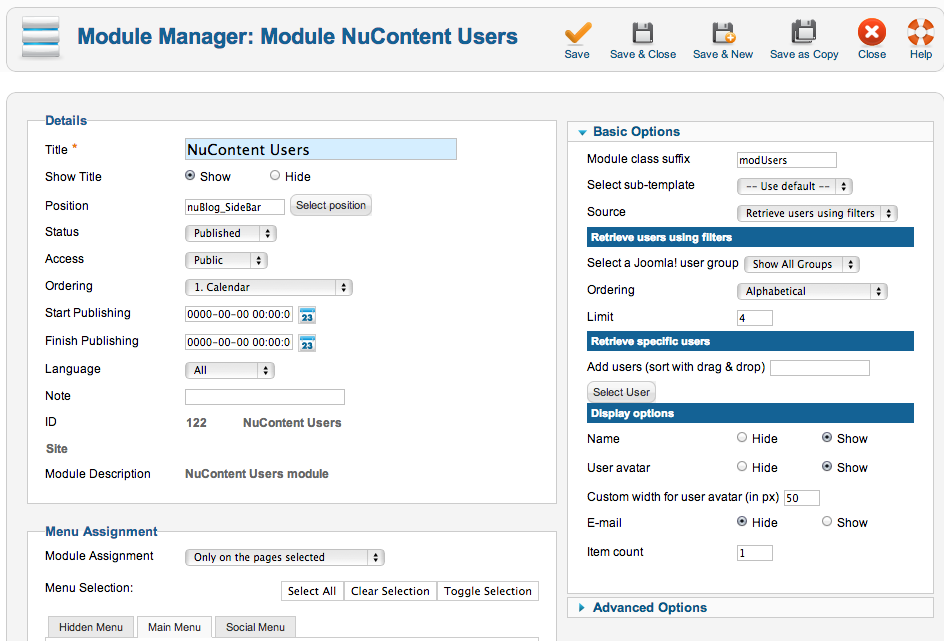Open the Status dropdown showing Published
Image resolution: width=944 pixels, height=641 pixels.
click(230, 232)
